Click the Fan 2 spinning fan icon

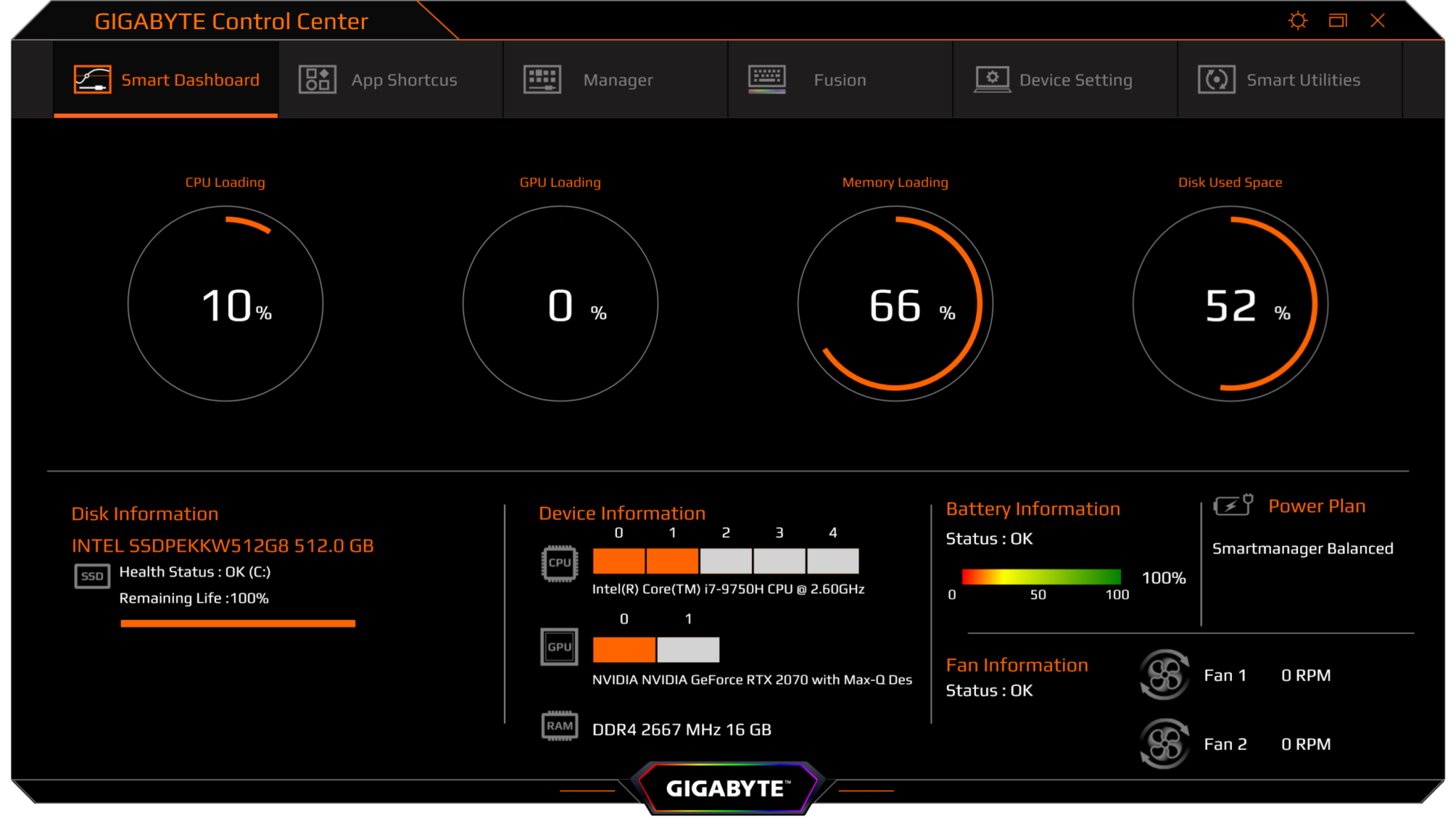[x=1164, y=743]
